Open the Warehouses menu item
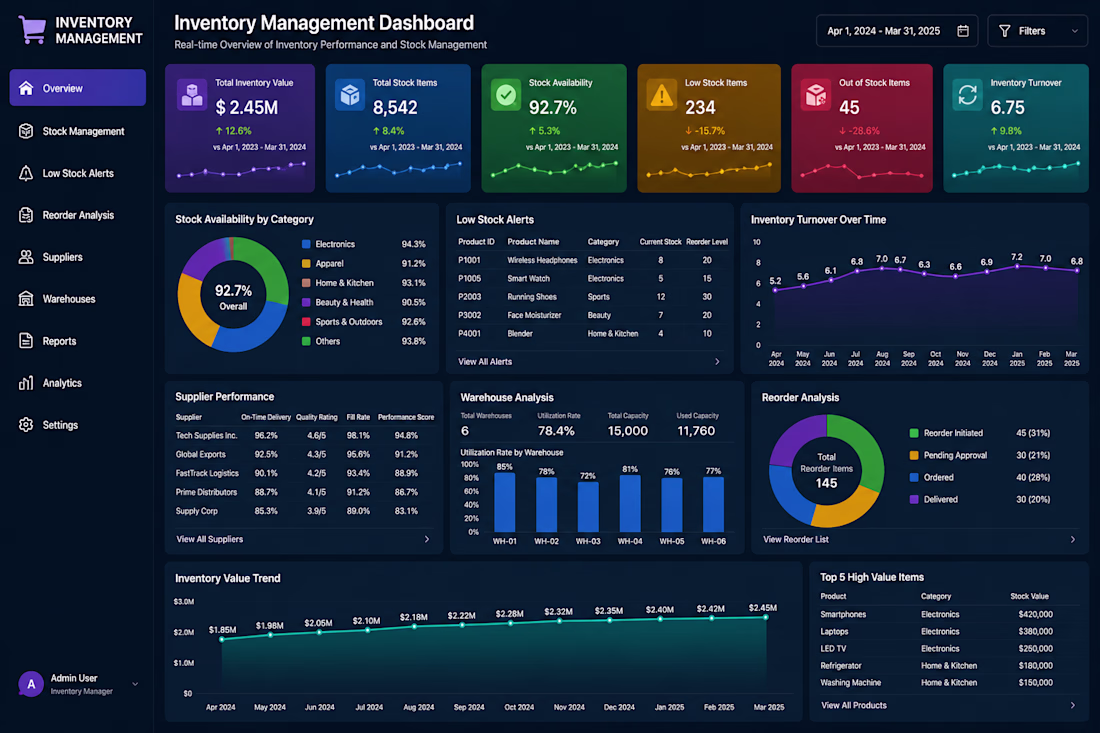Viewport: 1100px width, 733px height. (x=78, y=299)
